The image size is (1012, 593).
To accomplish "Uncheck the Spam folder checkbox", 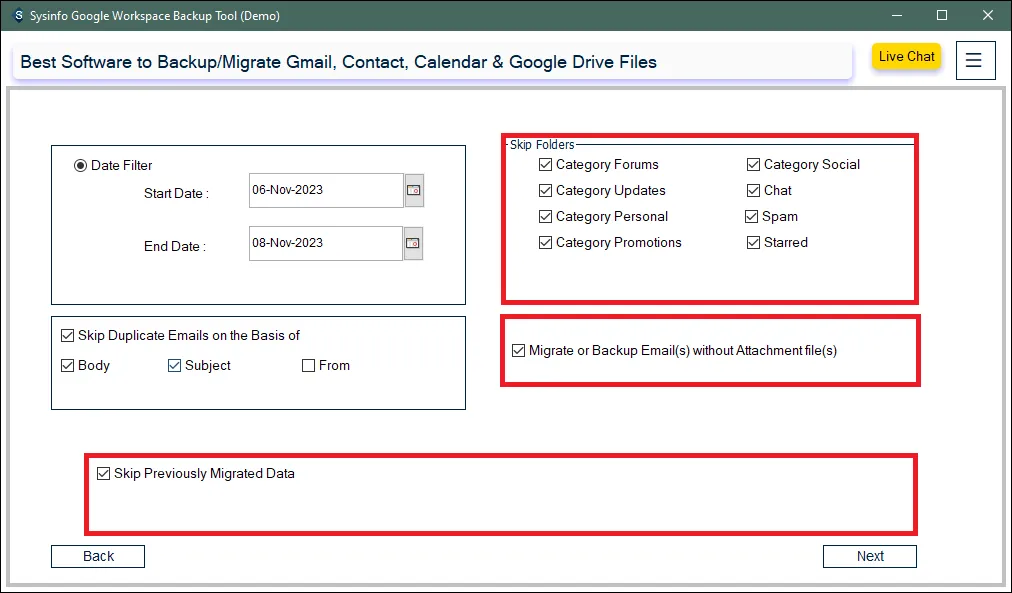I will click(752, 217).
